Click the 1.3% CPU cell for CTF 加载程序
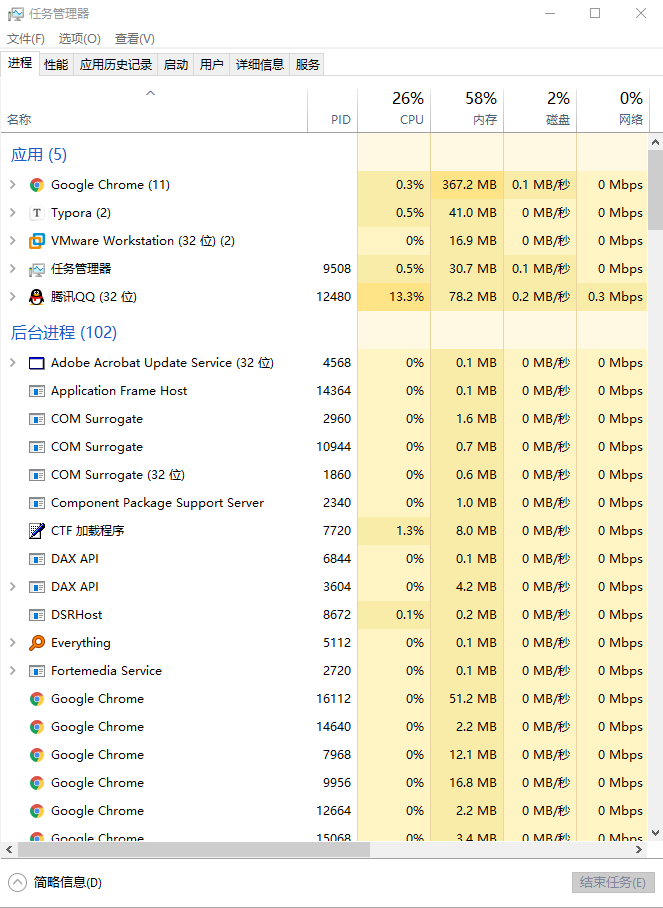The width and height of the screenshot is (663, 908). [394, 530]
